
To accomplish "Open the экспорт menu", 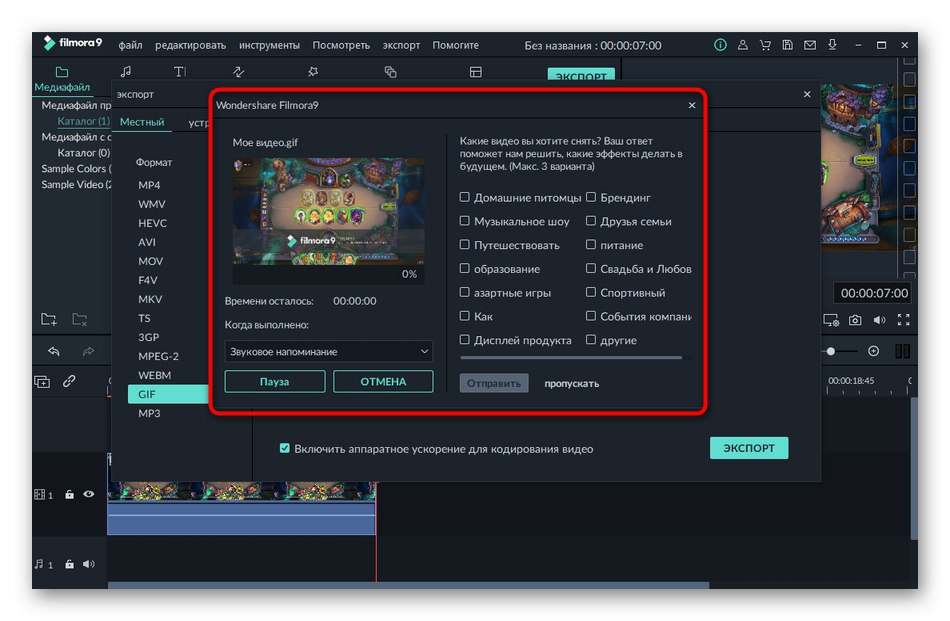I will tap(401, 45).
